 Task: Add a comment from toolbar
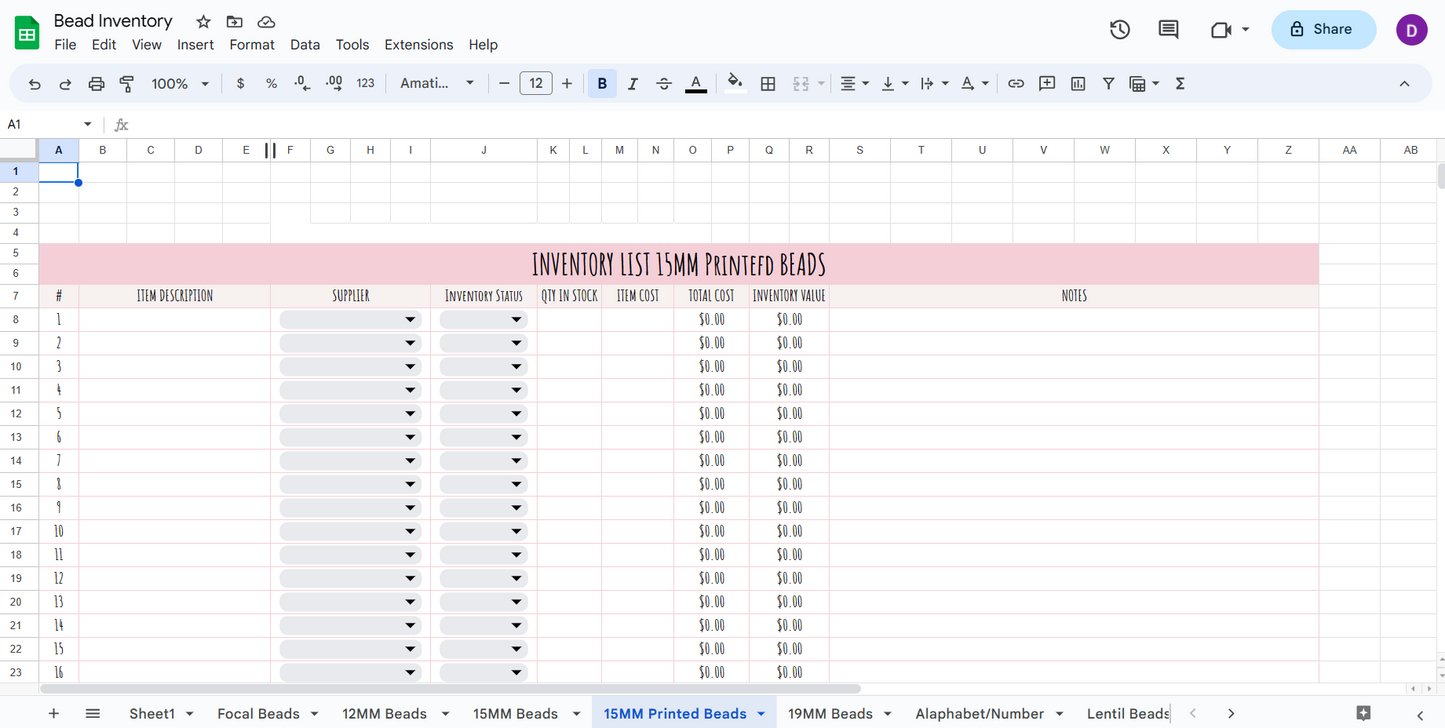(1047, 84)
